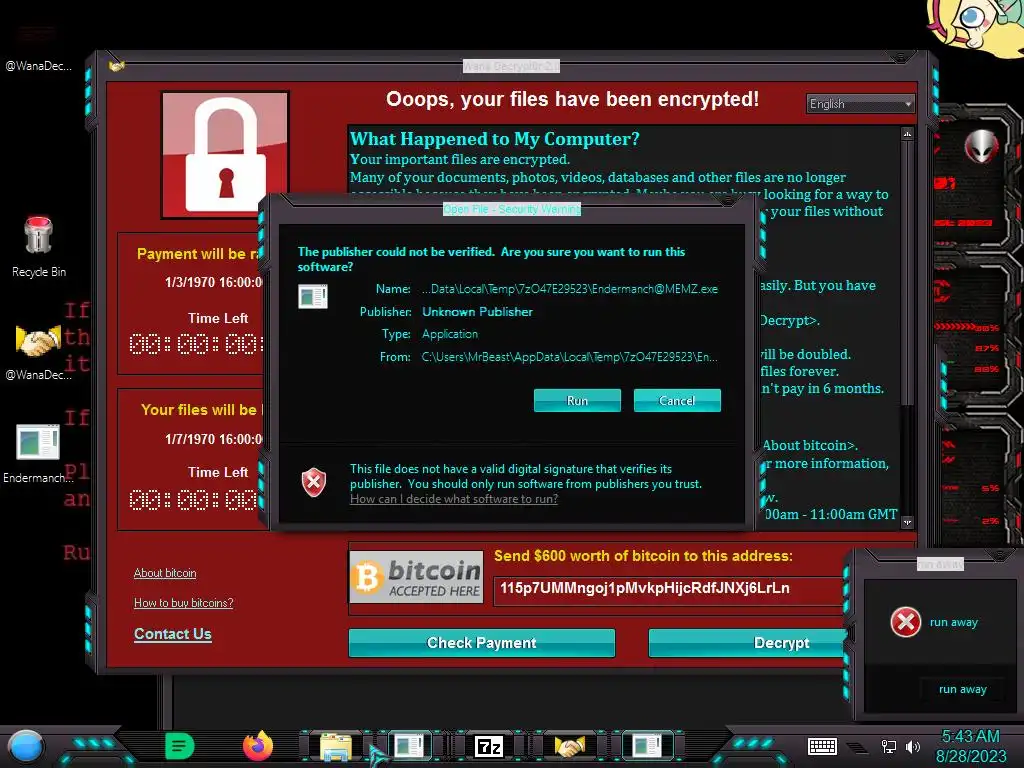The image size is (1024, 768).
Task: Click the 'Open File - Security Warning' title text
Action: pyautogui.click(x=511, y=209)
